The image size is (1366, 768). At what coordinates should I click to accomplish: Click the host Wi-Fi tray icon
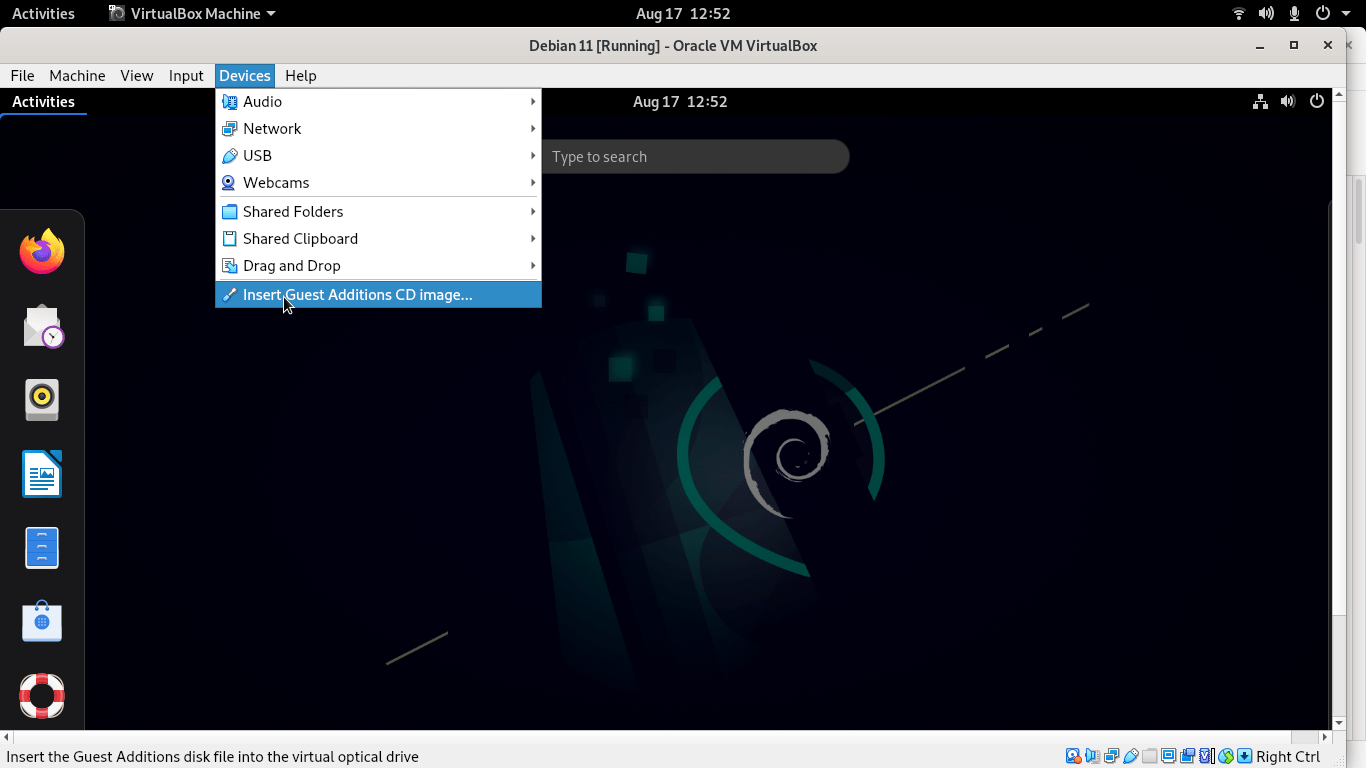pyautogui.click(x=1239, y=13)
